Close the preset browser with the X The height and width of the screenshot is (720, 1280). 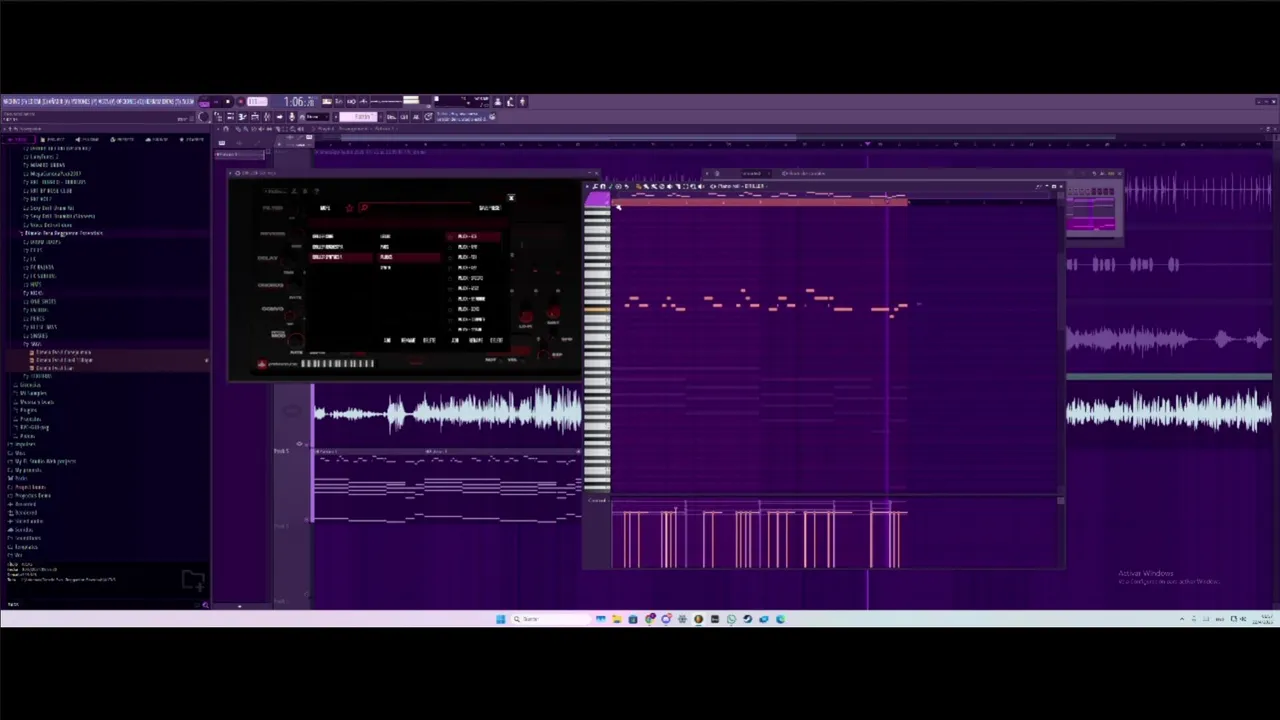point(511,198)
